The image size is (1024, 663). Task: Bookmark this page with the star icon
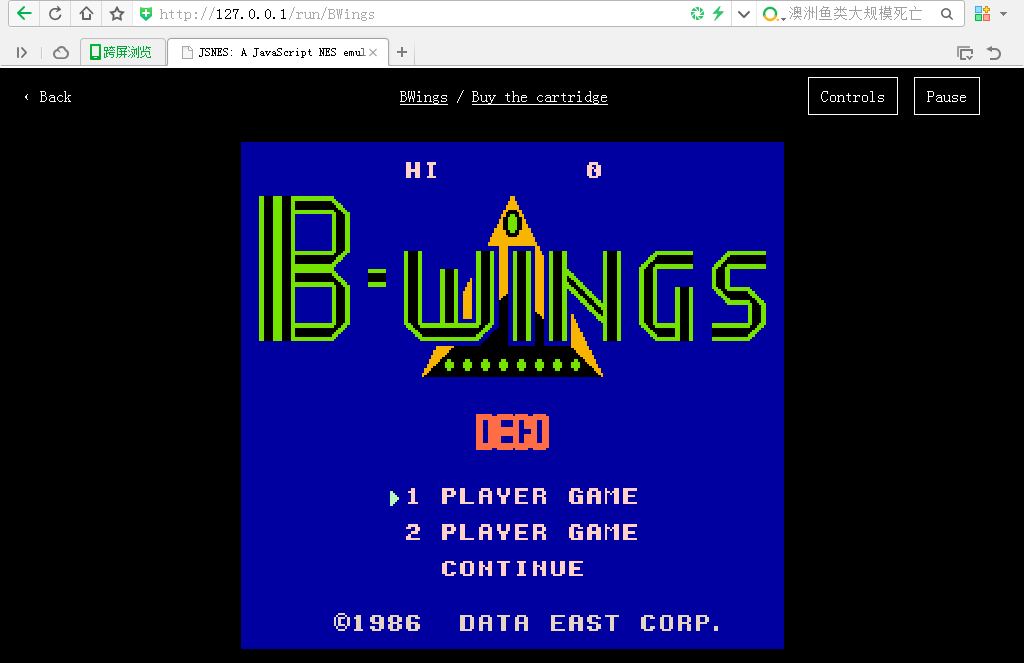(x=117, y=14)
